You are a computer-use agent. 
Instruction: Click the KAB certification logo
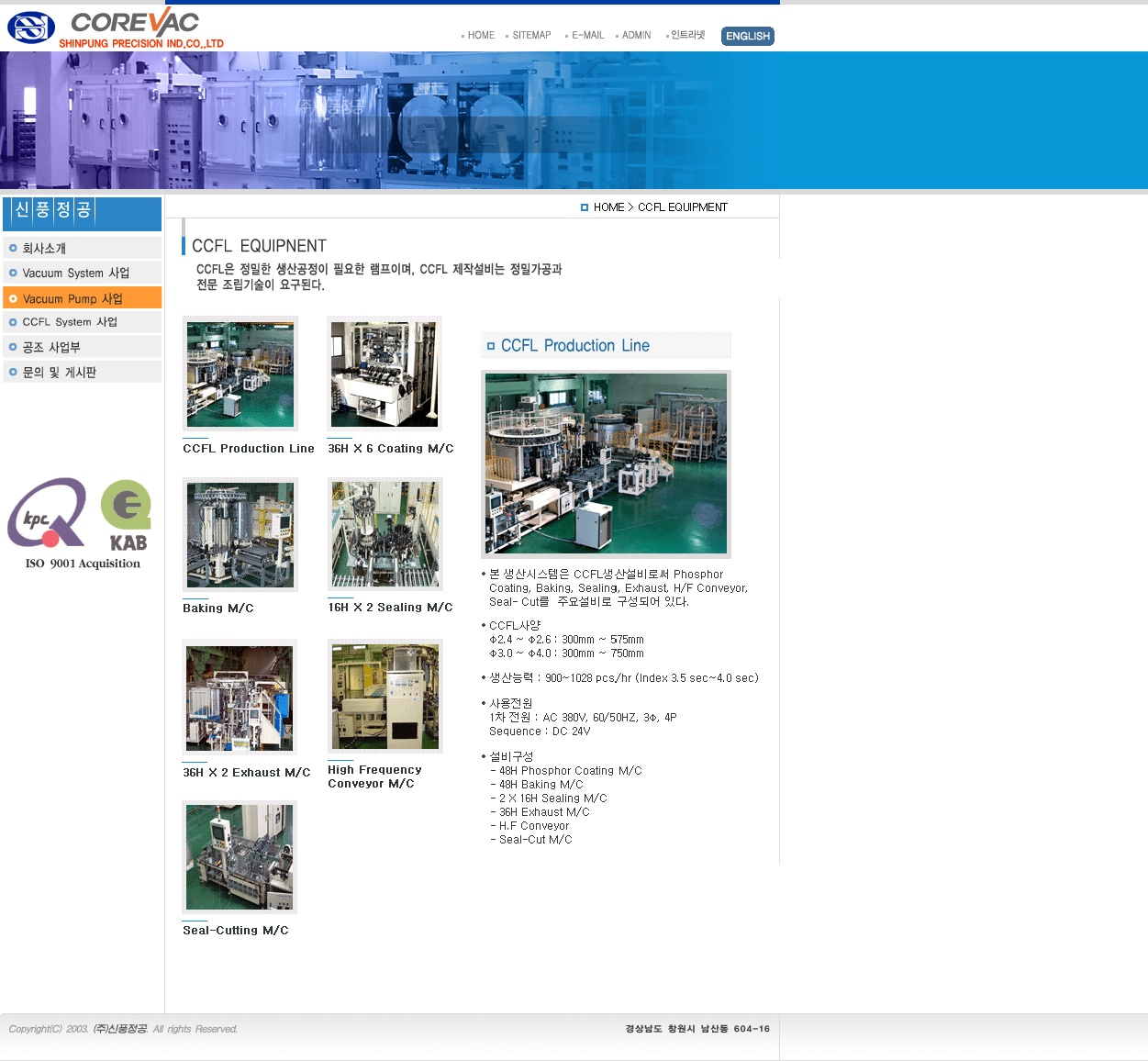127,515
